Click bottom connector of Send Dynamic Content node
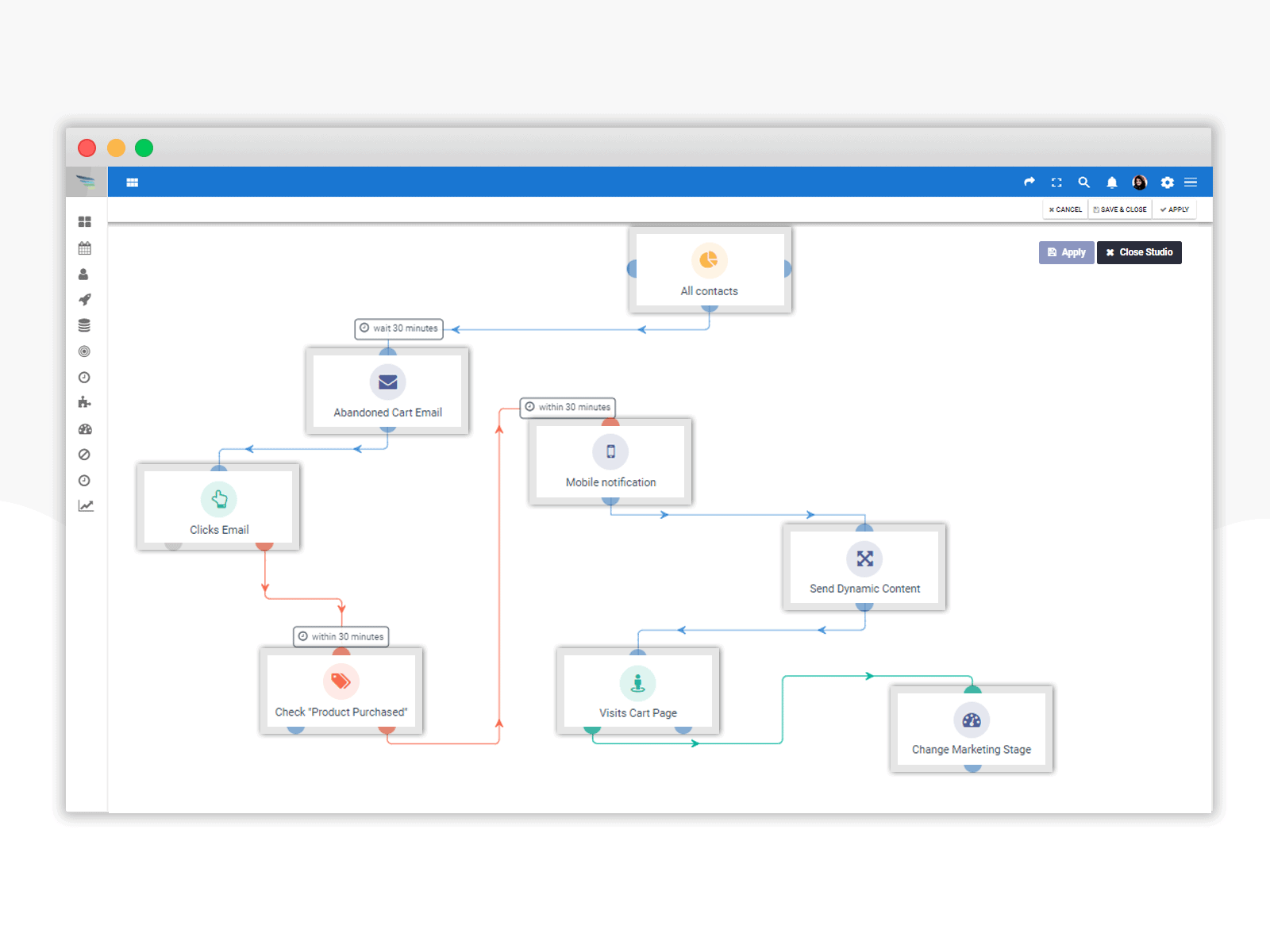This screenshot has height=952, width=1270. [864, 606]
